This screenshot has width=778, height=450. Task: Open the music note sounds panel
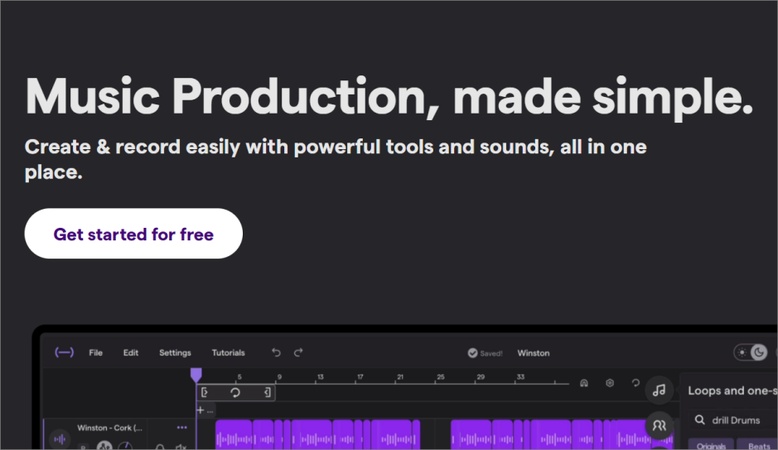[x=658, y=390]
